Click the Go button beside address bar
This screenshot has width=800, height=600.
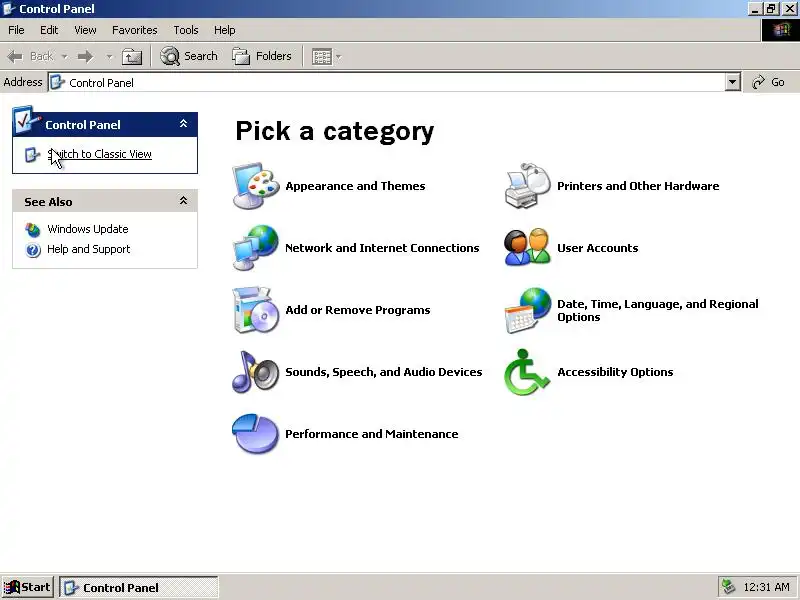click(x=769, y=82)
